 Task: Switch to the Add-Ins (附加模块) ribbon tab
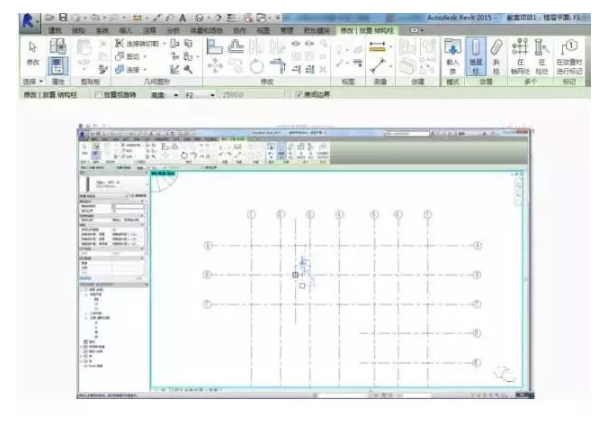point(317,30)
